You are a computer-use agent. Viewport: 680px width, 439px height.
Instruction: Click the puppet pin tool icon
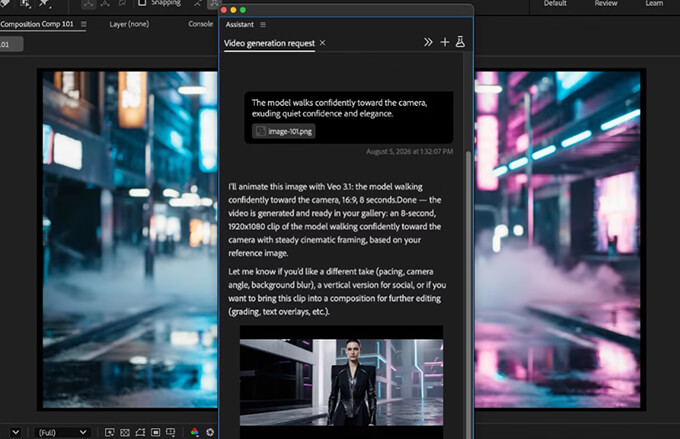tap(45, 3)
